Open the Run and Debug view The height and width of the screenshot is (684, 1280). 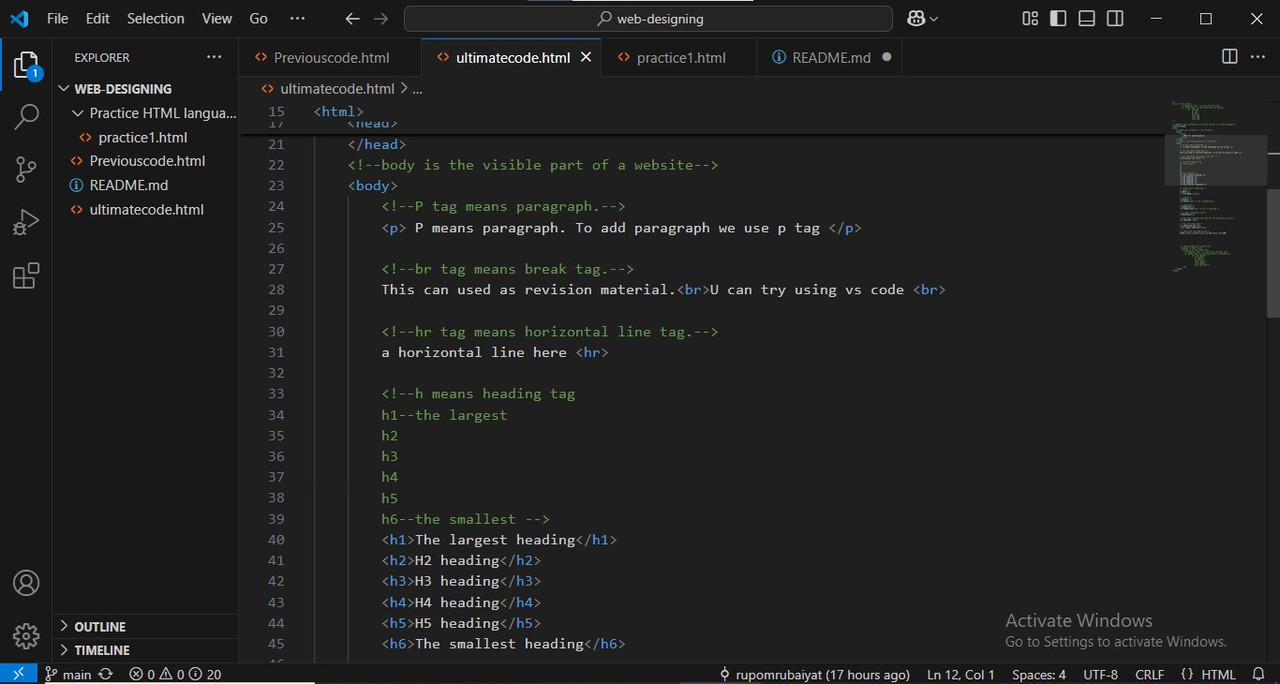[26, 222]
